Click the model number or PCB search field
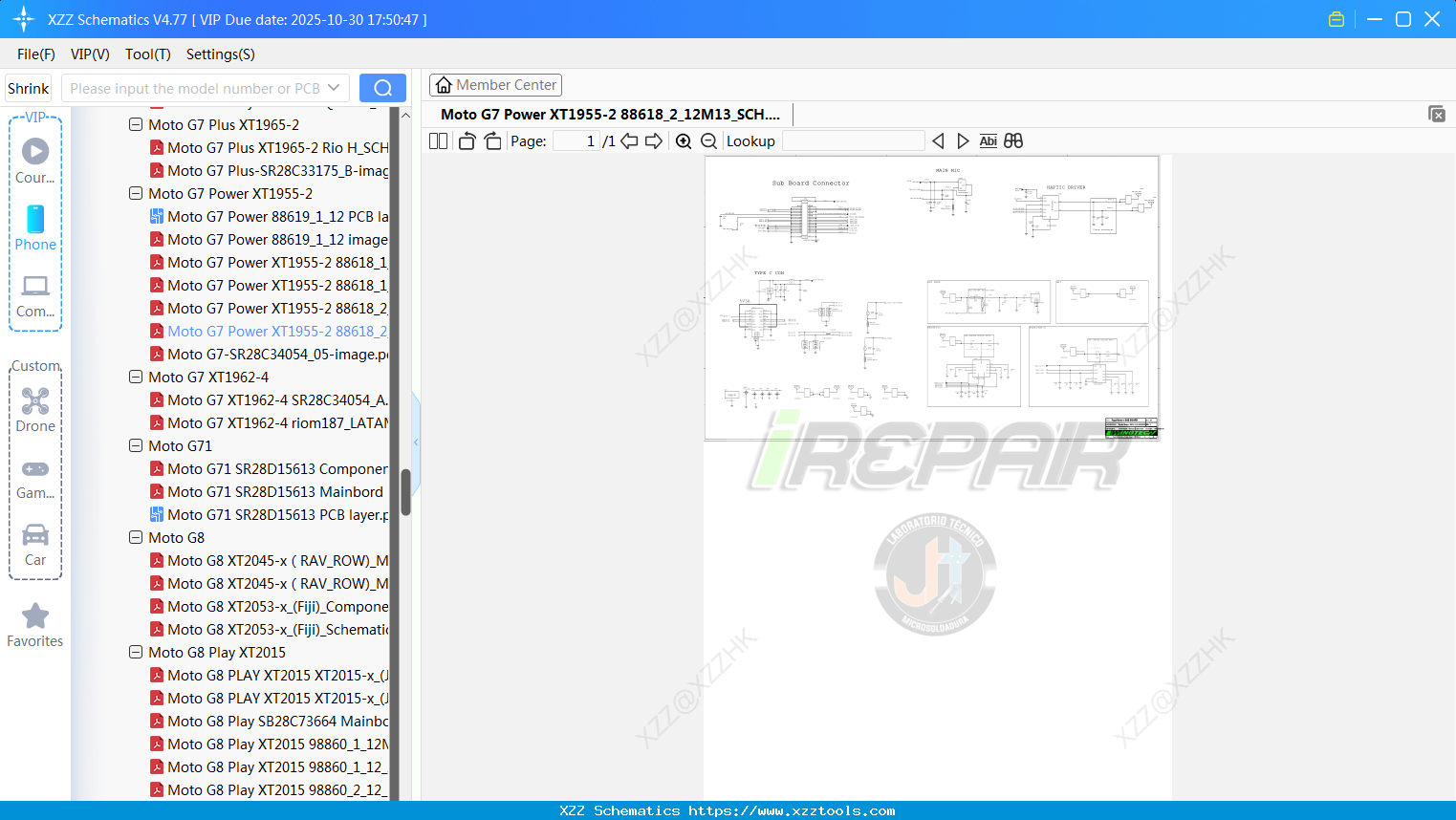 [x=195, y=88]
